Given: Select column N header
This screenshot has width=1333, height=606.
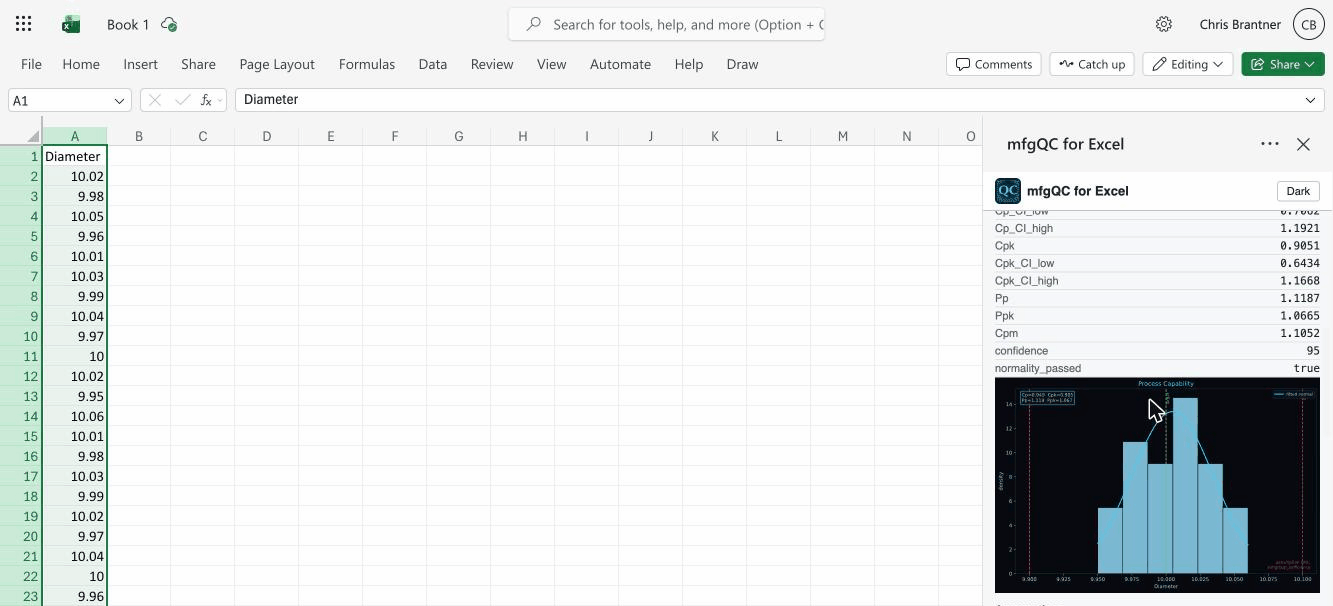Looking at the screenshot, I should pyautogui.click(x=907, y=136).
